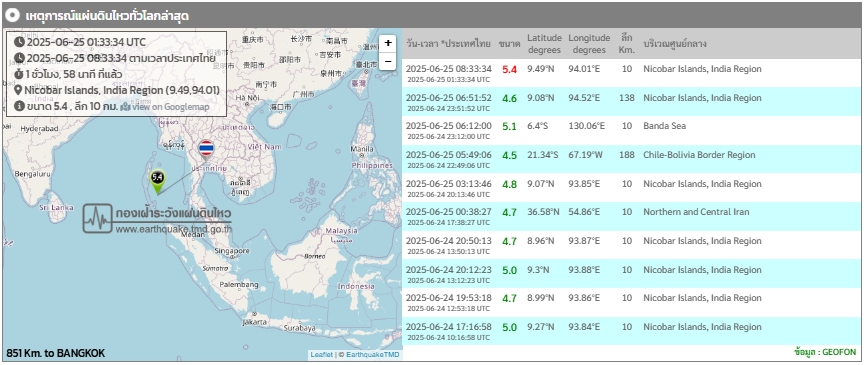Click the ลึก Km. depth column header
The height and width of the screenshot is (365, 865).
(x=627, y=44)
